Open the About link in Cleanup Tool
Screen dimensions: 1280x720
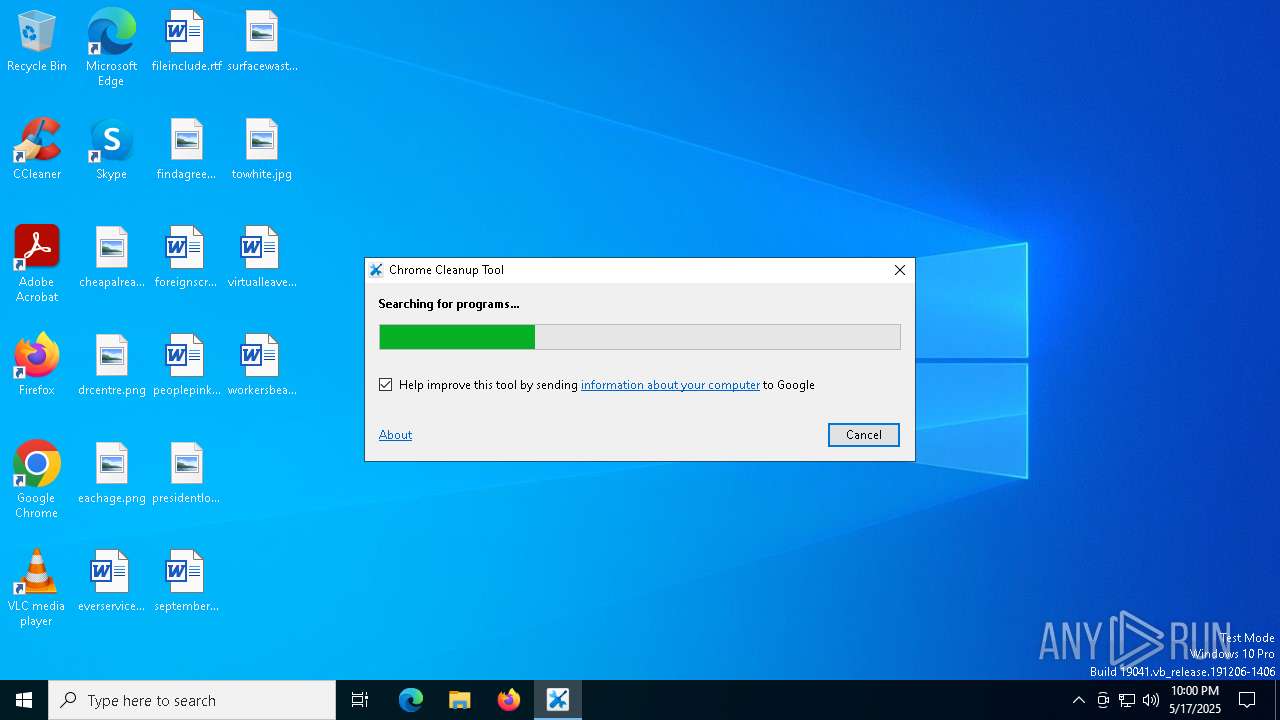(x=395, y=435)
